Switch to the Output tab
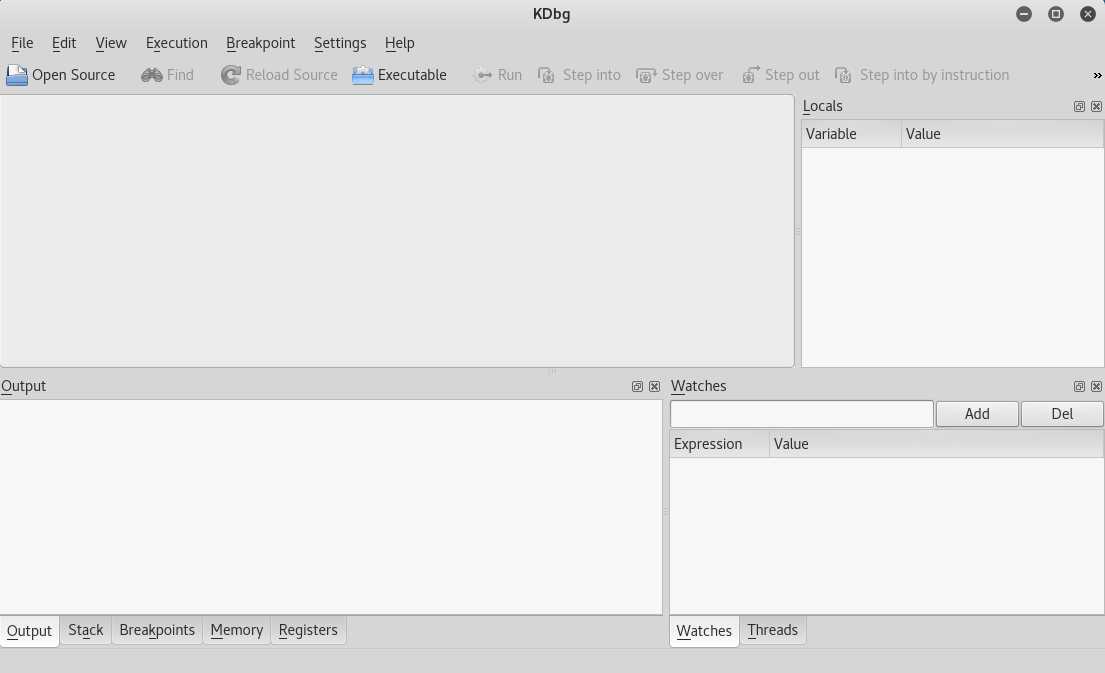 30,631
